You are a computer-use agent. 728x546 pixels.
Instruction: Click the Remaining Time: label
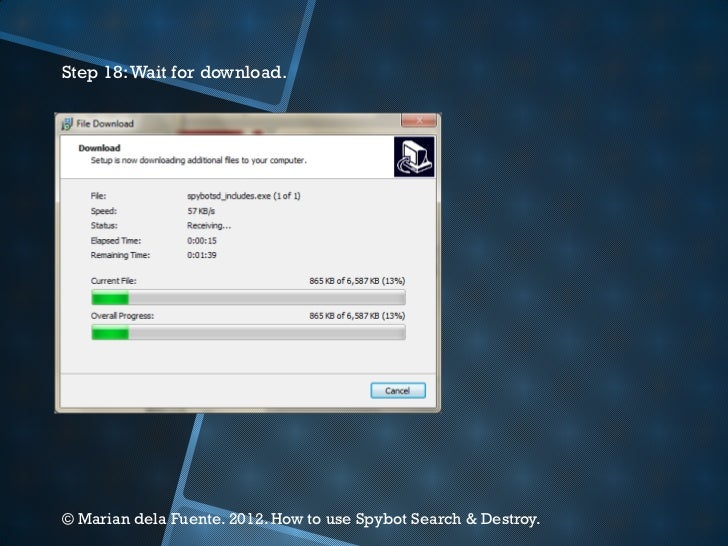[120, 255]
